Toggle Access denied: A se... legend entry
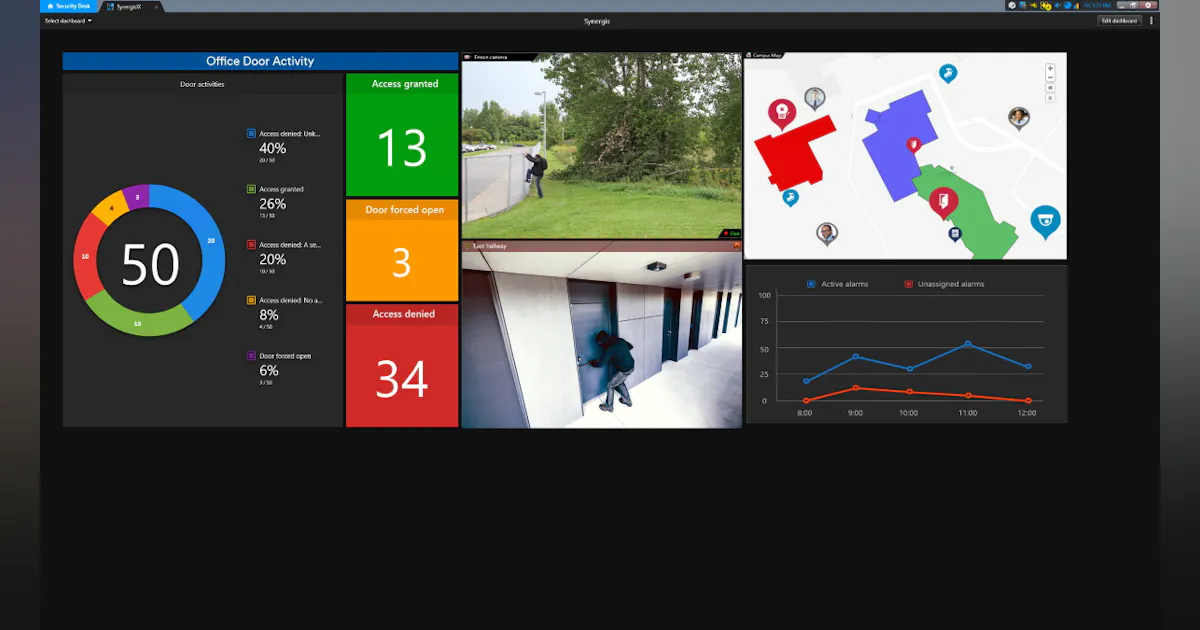This screenshot has height=630, width=1200. 284,244
